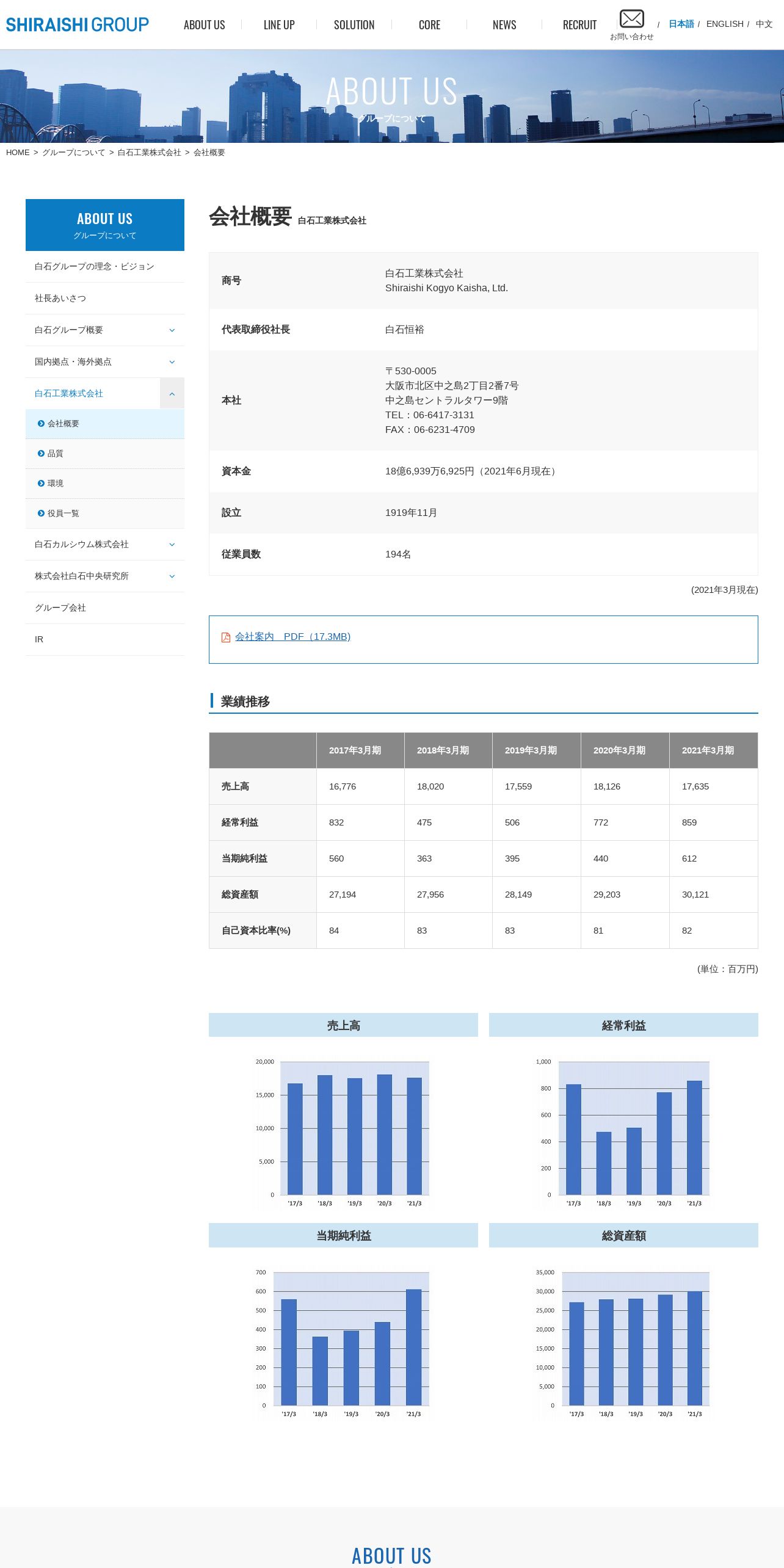Click arrow bullet icon beside 会社概要

[41, 424]
